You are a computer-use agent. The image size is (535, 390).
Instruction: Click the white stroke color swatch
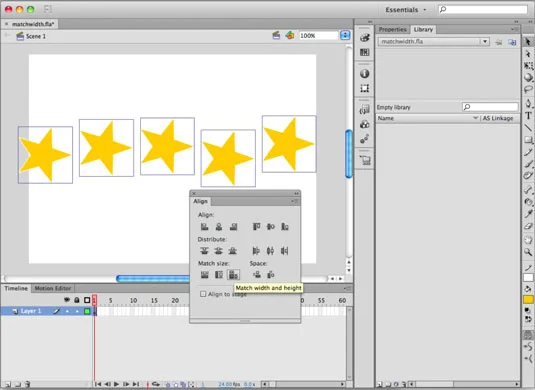(x=528, y=278)
